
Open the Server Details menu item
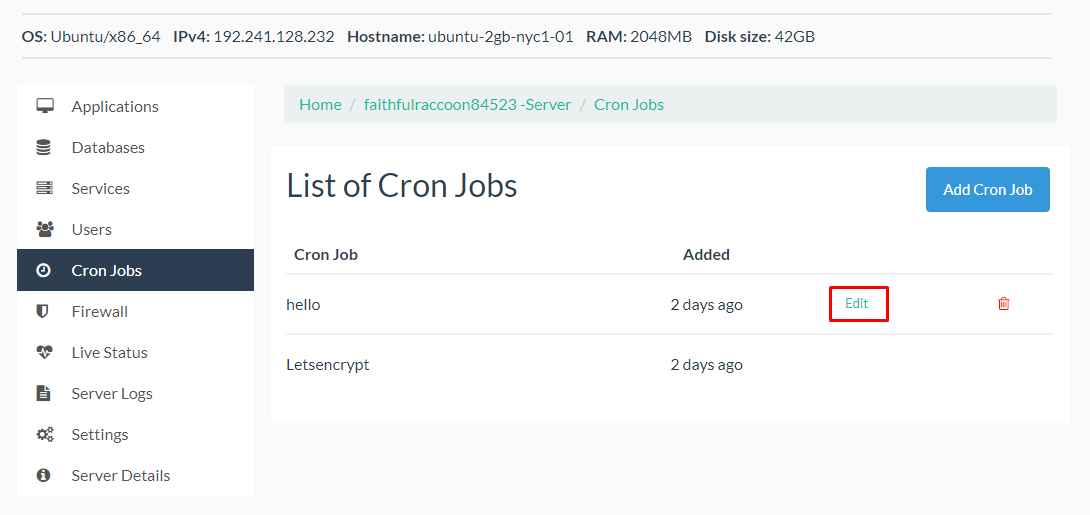[120, 475]
